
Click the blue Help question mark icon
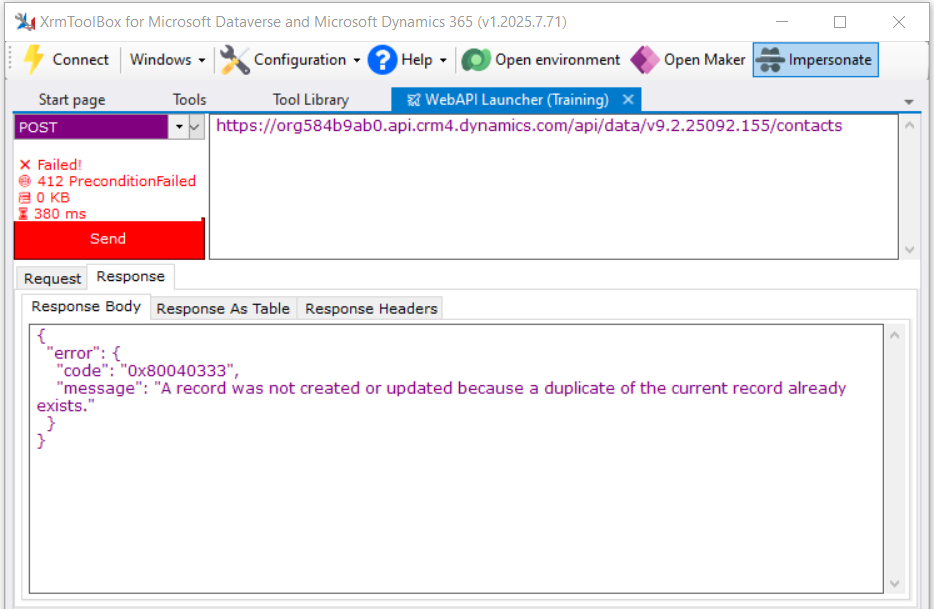tap(382, 60)
